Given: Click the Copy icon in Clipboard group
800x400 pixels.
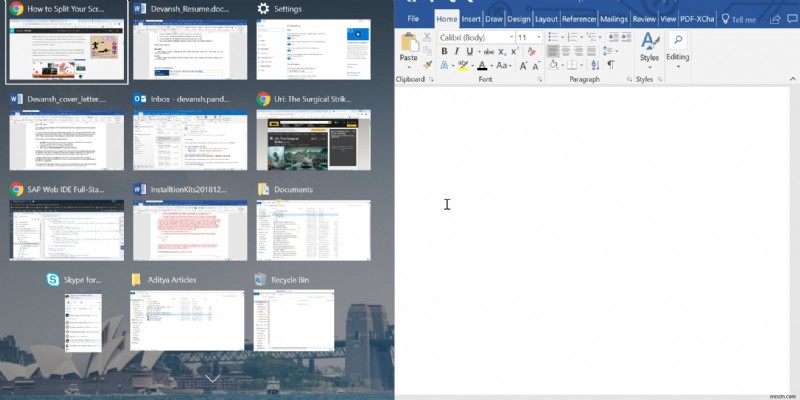Looking at the screenshot, I should (x=428, y=51).
